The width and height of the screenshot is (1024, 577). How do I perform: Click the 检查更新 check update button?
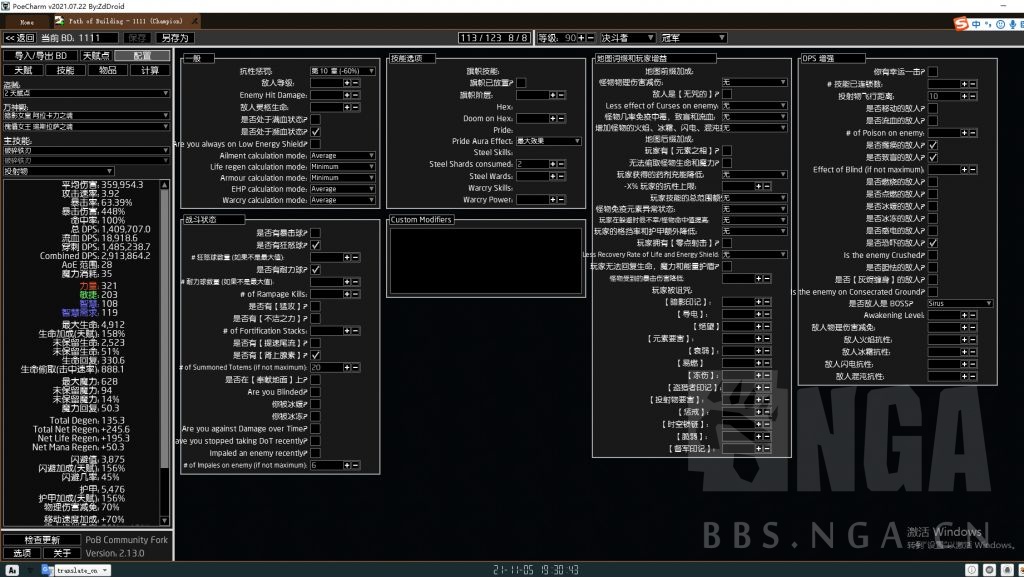tap(41, 540)
